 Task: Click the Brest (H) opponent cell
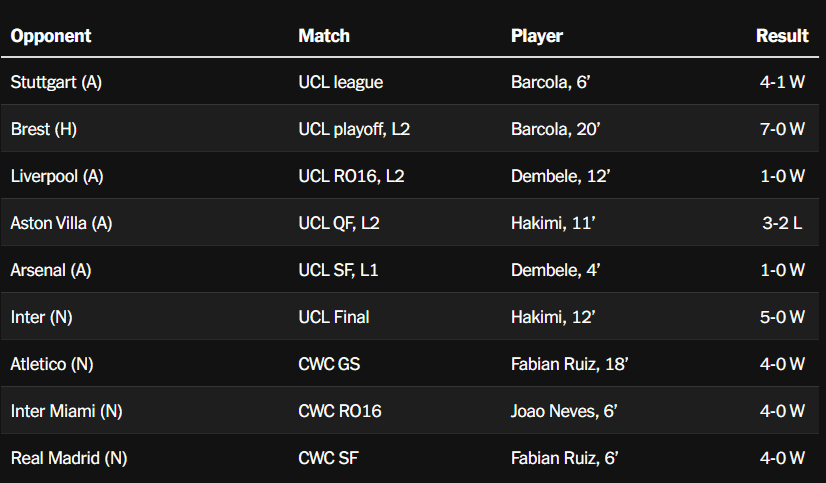click(44, 129)
